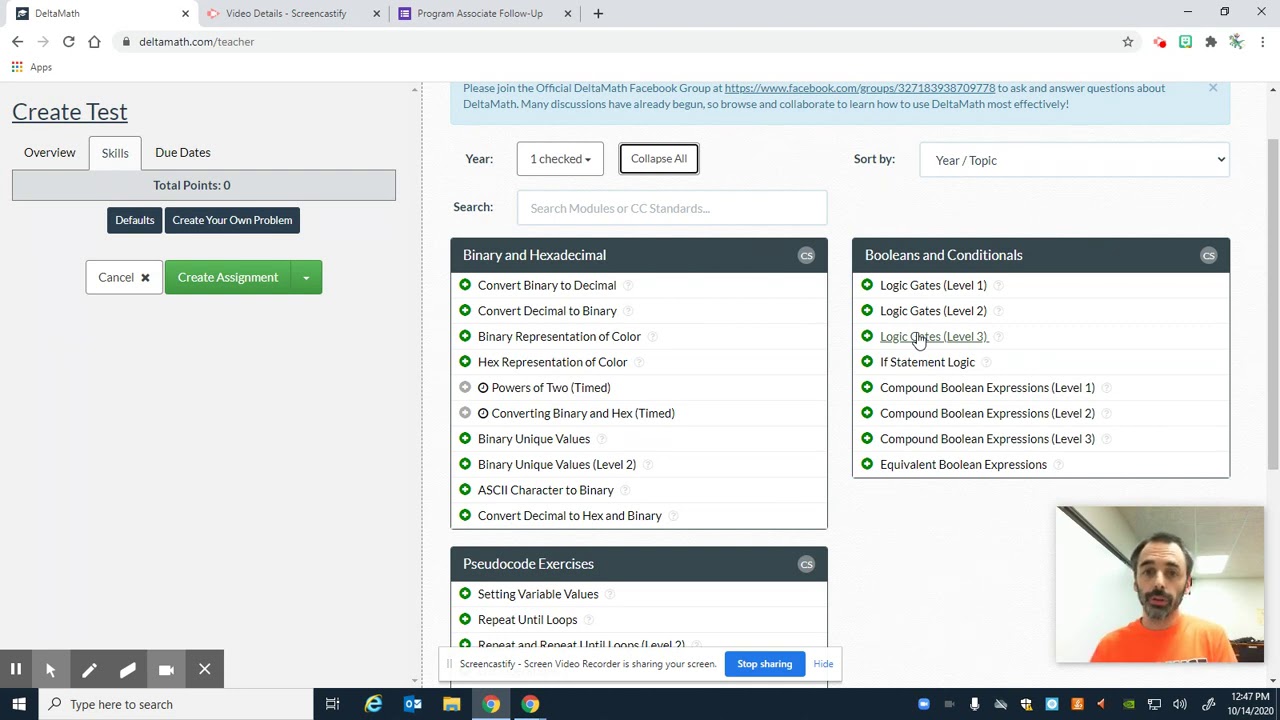This screenshot has height=720, width=1280.
Task: Add ASCII Character to Binary plus icon
Action: 465,490
